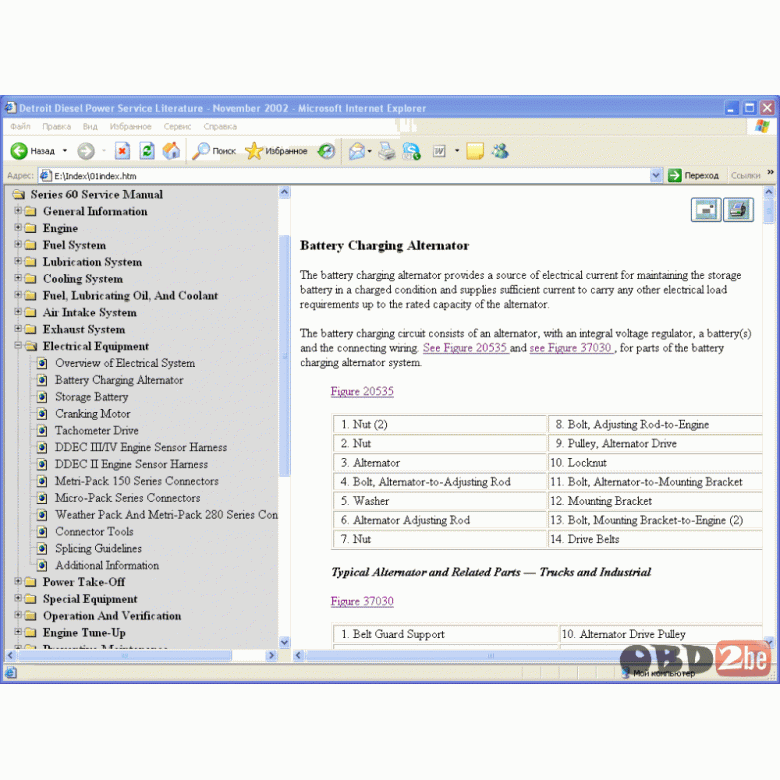Select Metri-Pack 150 Series Connectors
Viewport: 780px width, 780px height.
(x=137, y=481)
